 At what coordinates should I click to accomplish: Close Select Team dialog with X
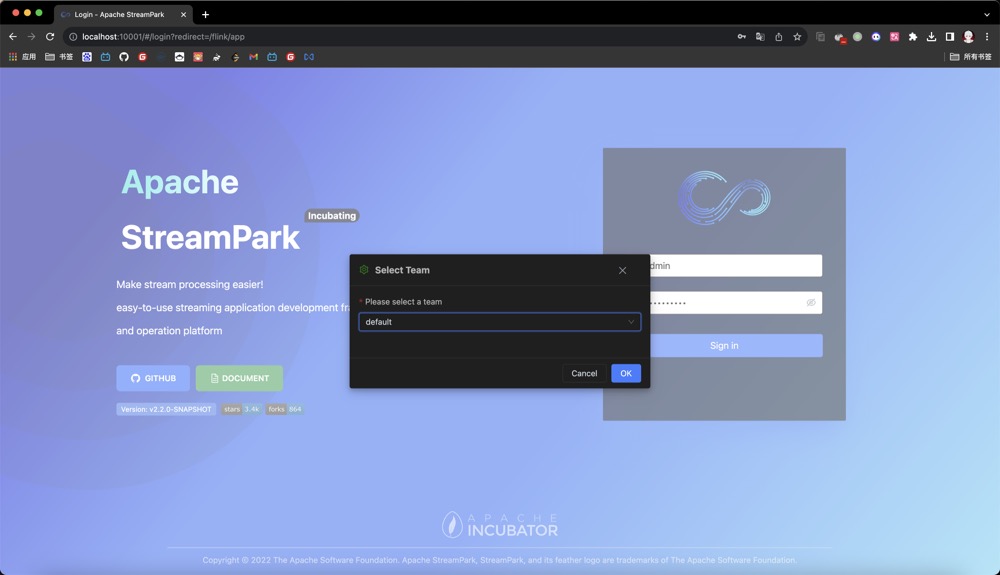(x=622, y=270)
